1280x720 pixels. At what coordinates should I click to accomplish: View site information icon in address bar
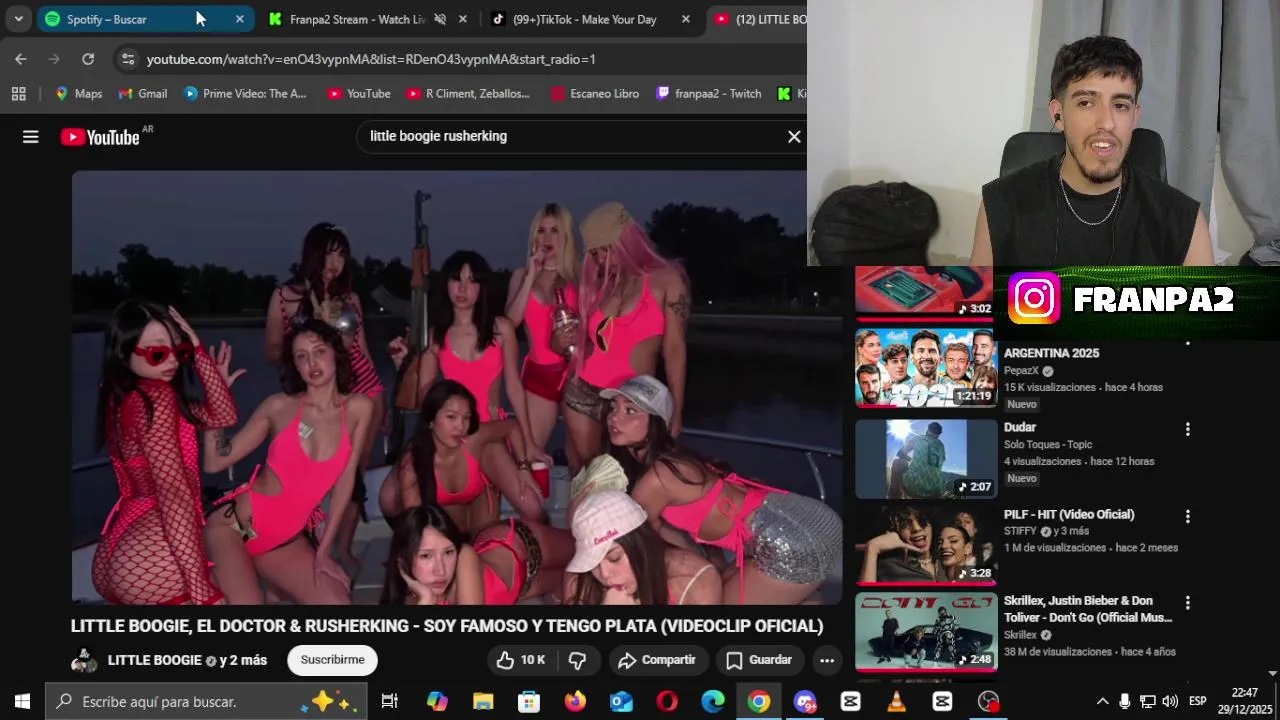click(x=127, y=59)
